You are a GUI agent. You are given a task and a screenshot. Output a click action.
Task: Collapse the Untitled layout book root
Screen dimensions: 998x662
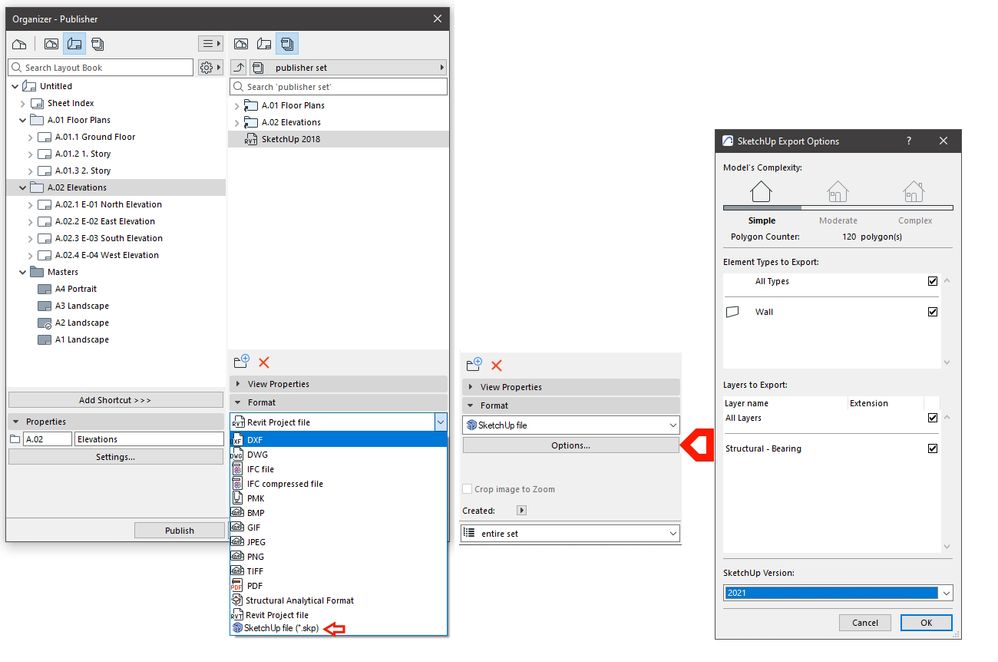[x=15, y=86]
